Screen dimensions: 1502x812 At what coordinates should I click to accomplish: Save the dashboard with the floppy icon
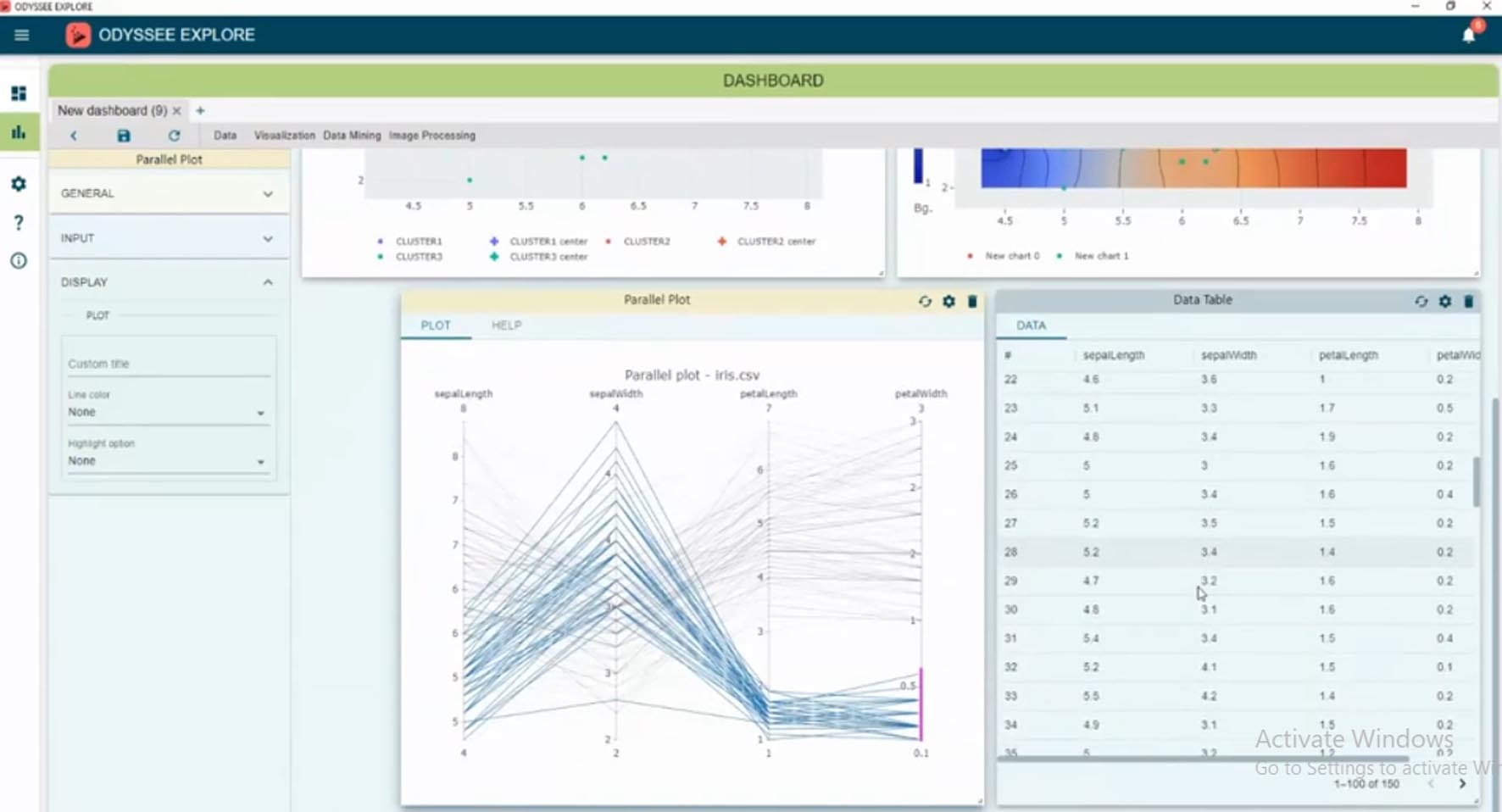click(124, 136)
